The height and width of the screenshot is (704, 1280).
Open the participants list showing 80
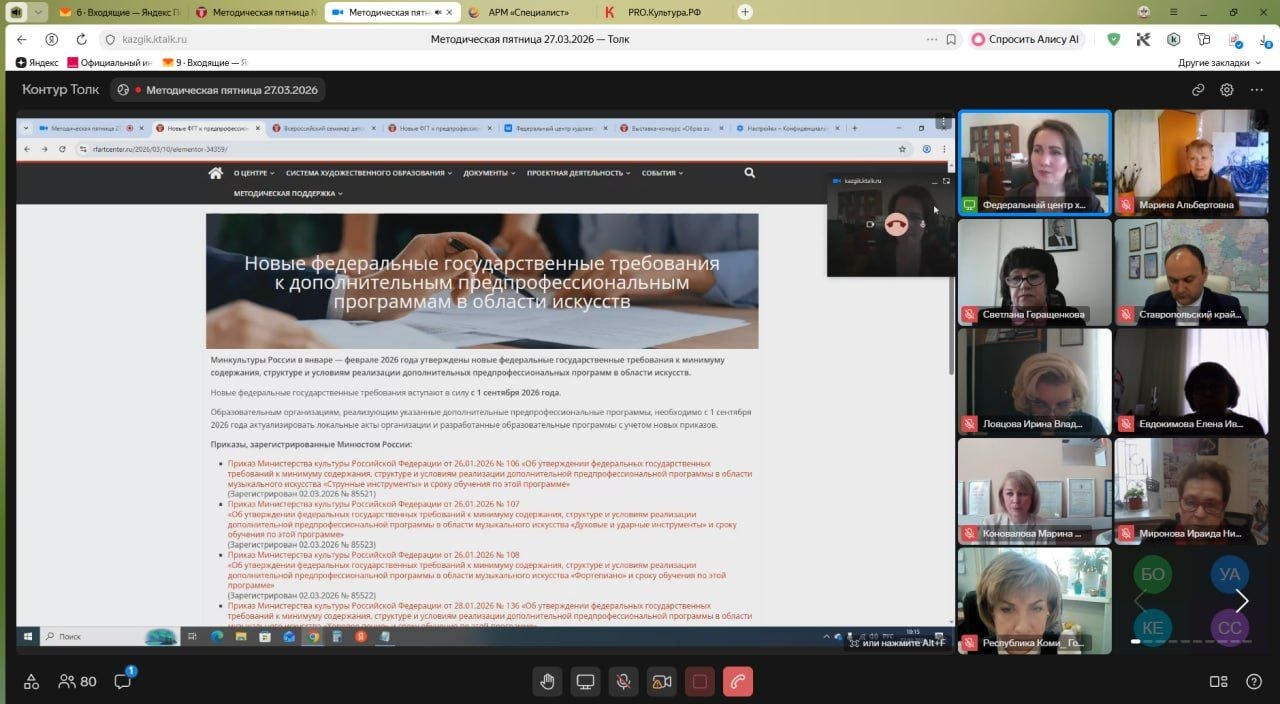point(77,682)
